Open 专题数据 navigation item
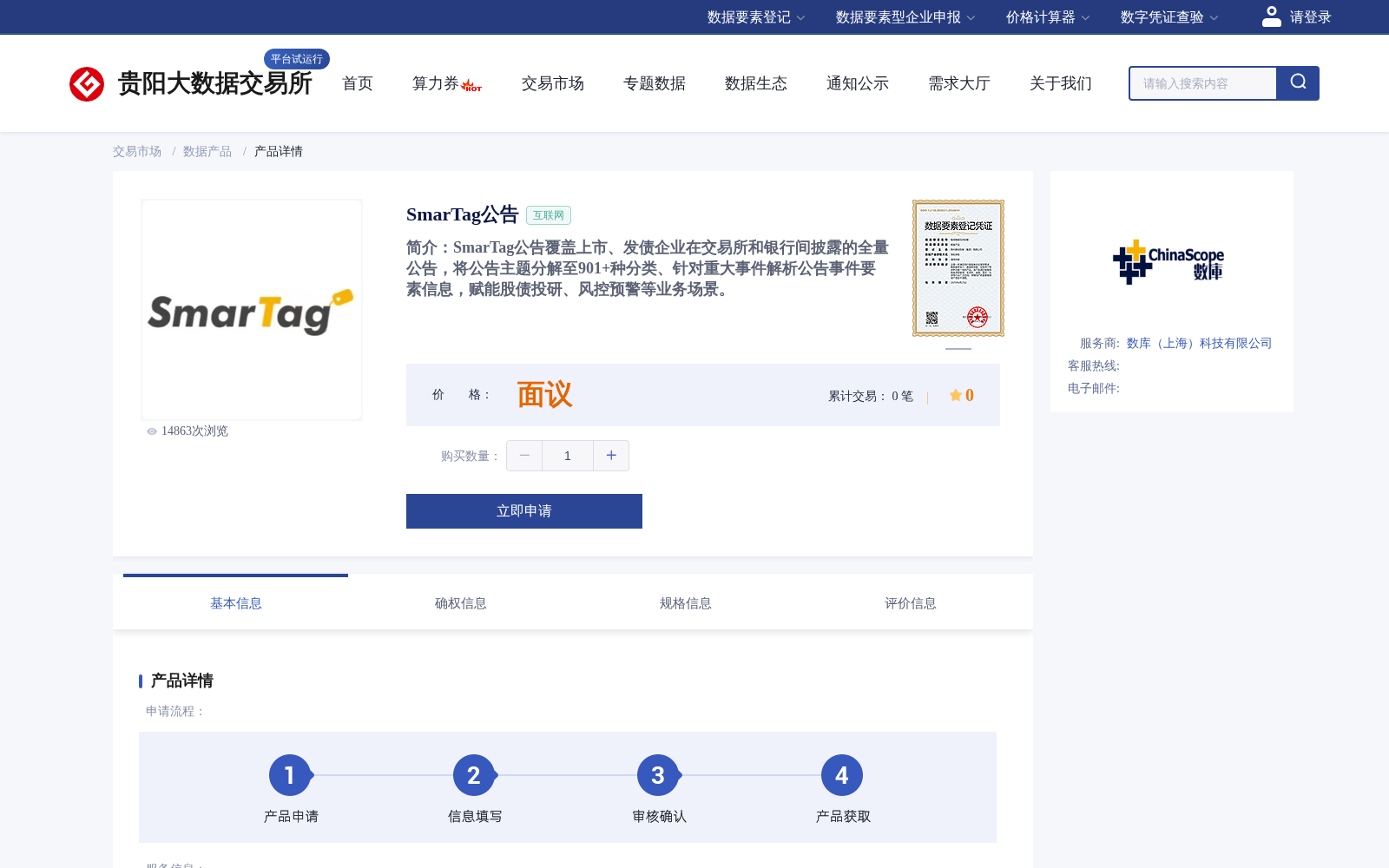Screen dimensions: 1389x868 (x=655, y=83)
